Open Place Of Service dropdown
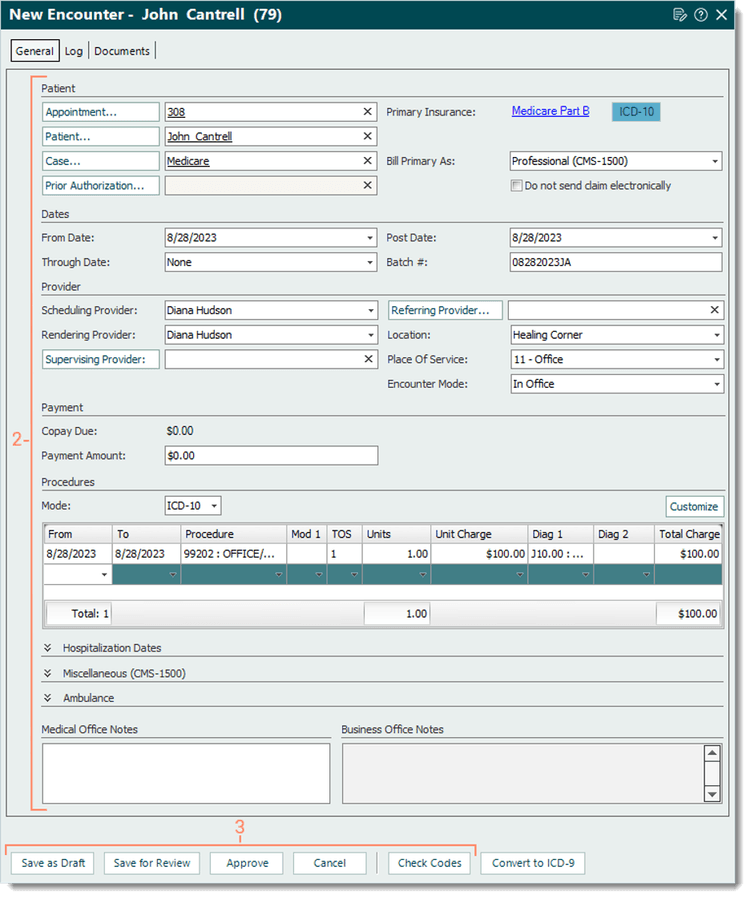This screenshot has height=899, width=750. [x=717, y=360]
